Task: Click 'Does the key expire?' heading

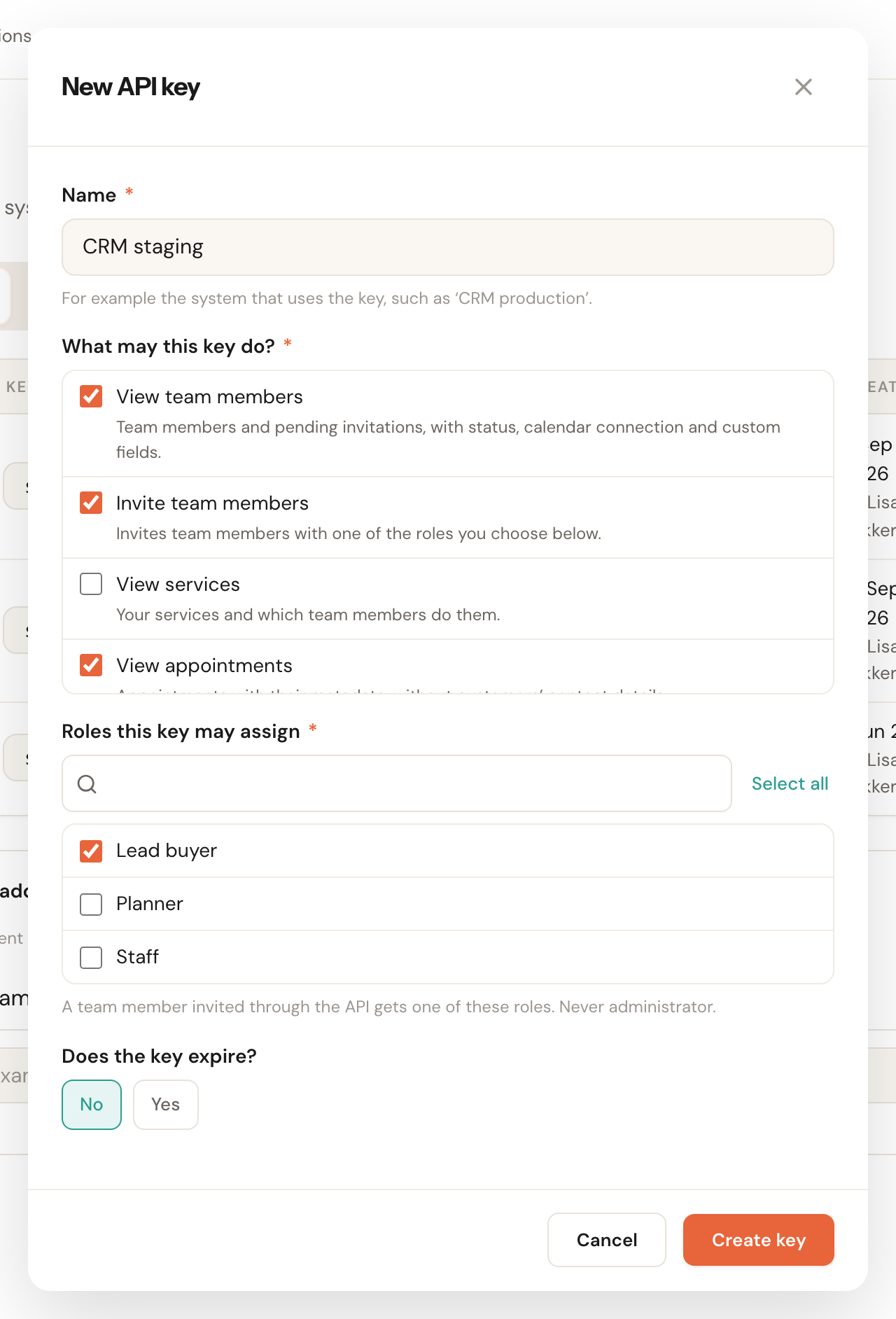Action: click(x=159, y=1056)
